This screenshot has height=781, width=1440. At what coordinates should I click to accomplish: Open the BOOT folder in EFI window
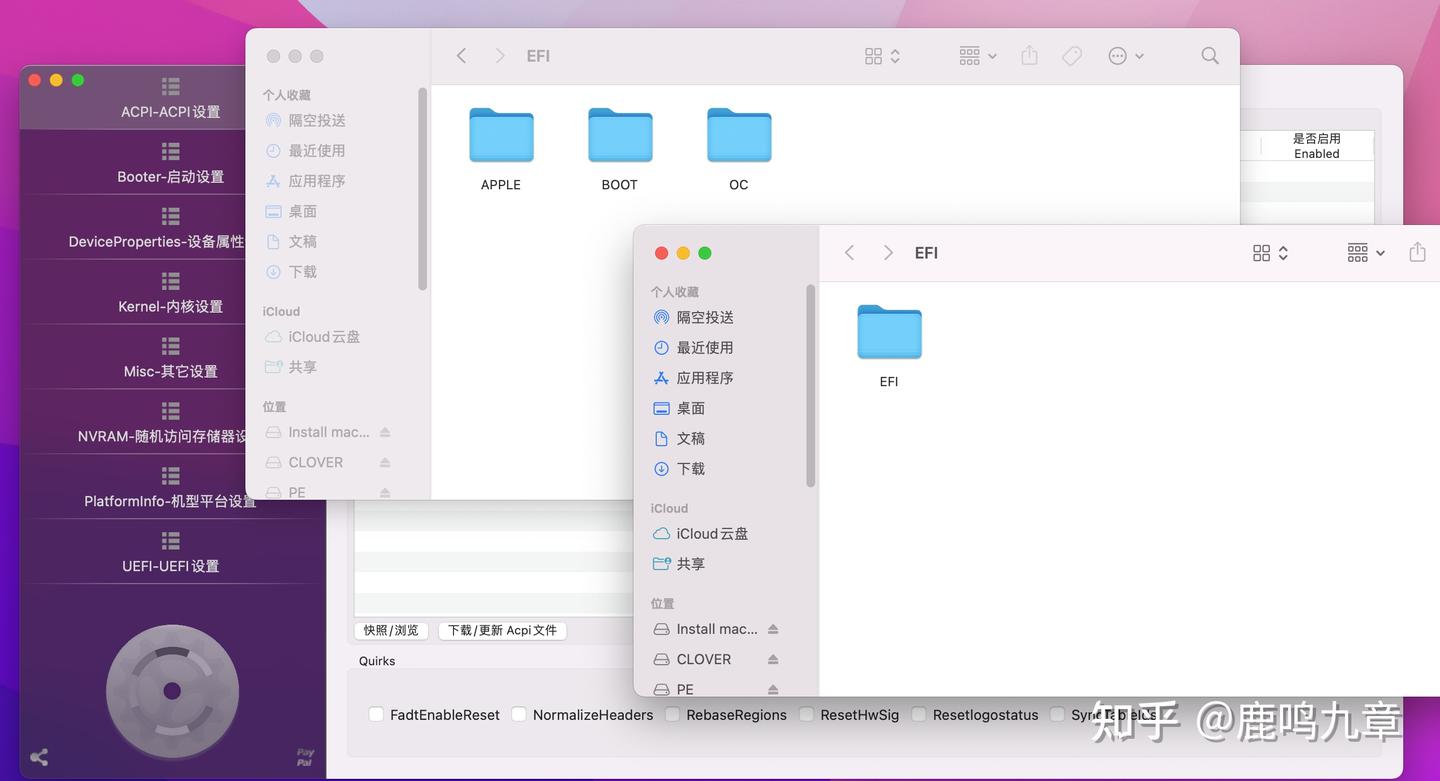pos(620,135)
